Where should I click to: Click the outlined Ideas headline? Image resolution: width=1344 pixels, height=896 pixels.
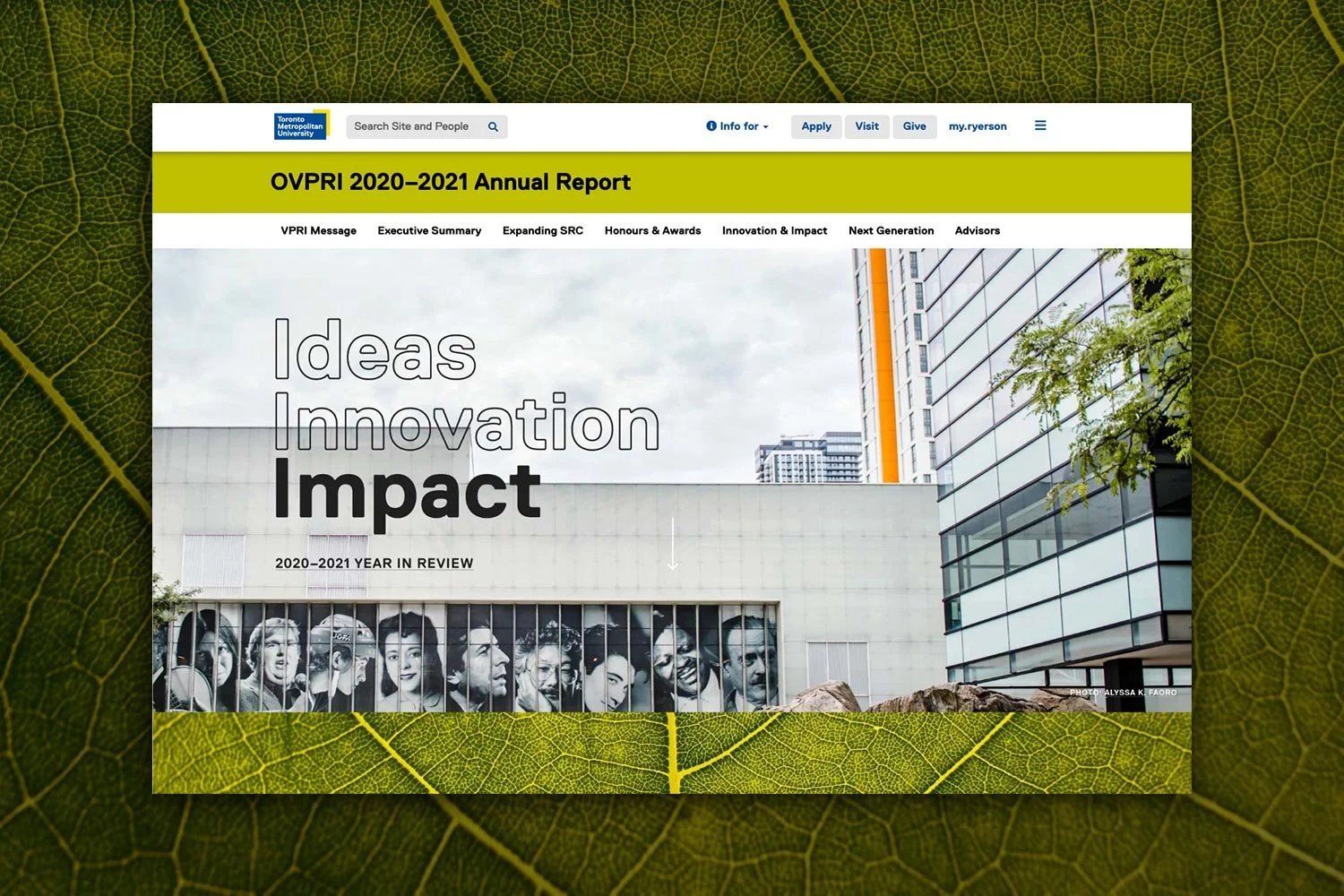(x=375, y=349)
